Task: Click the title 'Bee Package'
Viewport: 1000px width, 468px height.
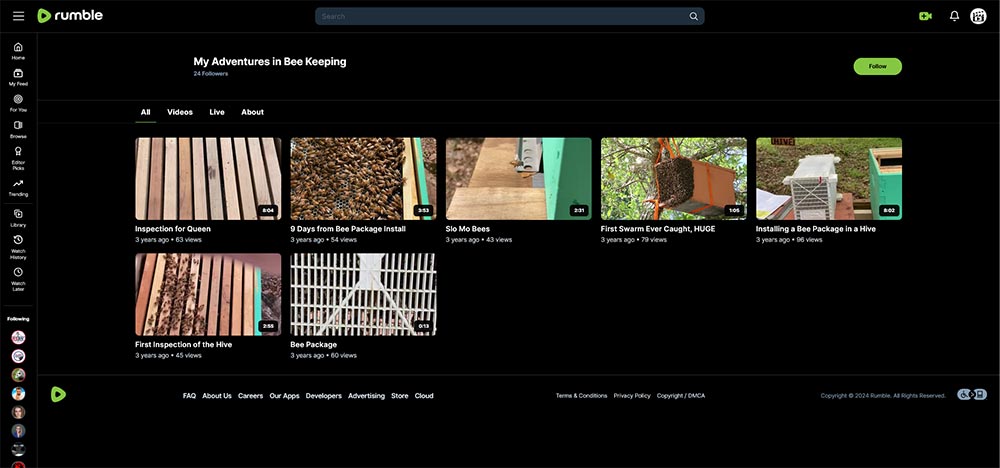Action: tap(314, 344)
